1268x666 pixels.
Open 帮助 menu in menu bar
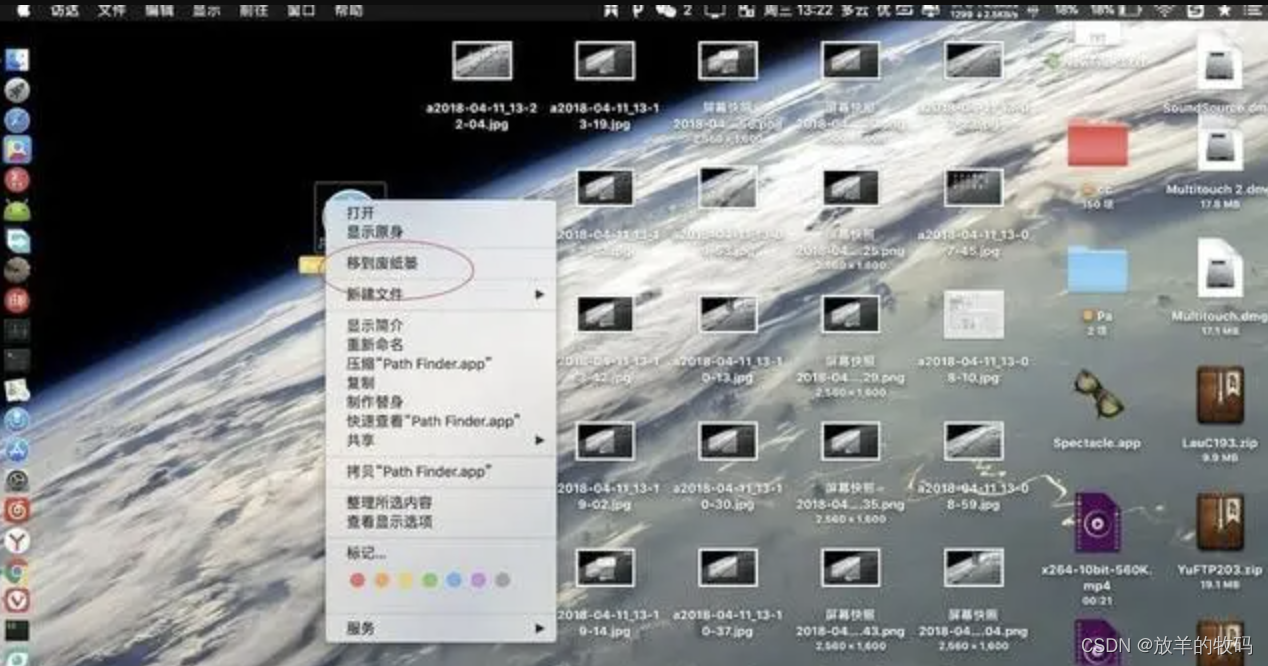point(348,10)
